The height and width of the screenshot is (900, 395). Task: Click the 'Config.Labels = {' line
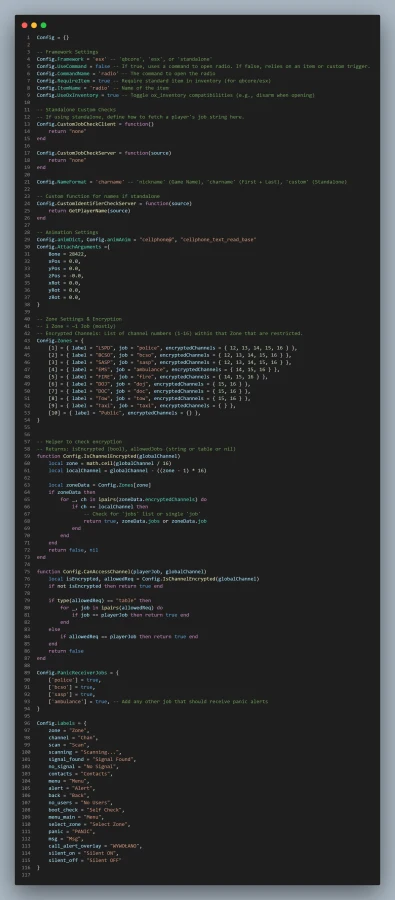[61, 723]
